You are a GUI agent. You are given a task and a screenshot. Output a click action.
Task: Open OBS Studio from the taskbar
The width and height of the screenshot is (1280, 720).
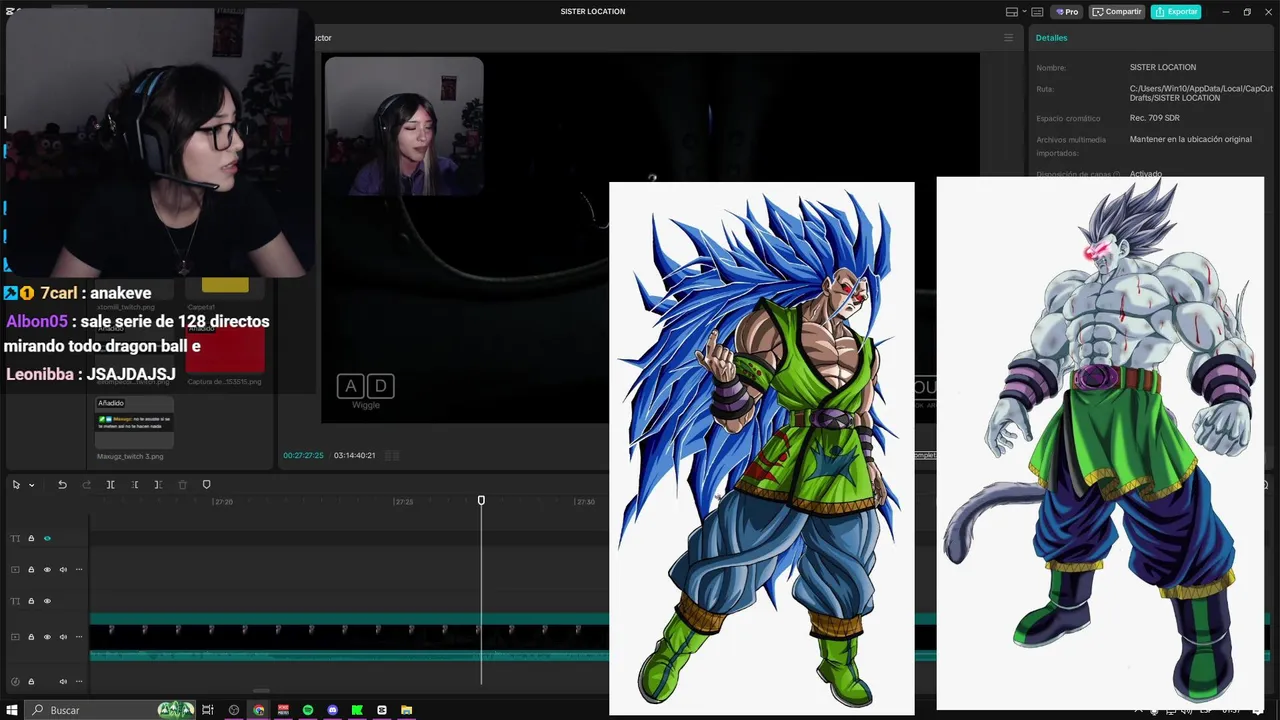tap(234, 710)
